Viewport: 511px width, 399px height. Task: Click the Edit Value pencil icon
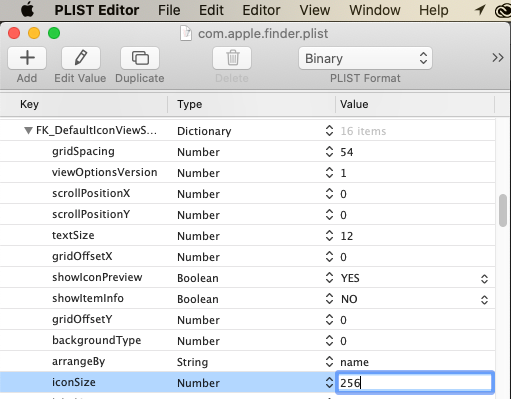[x=81, y=58]
